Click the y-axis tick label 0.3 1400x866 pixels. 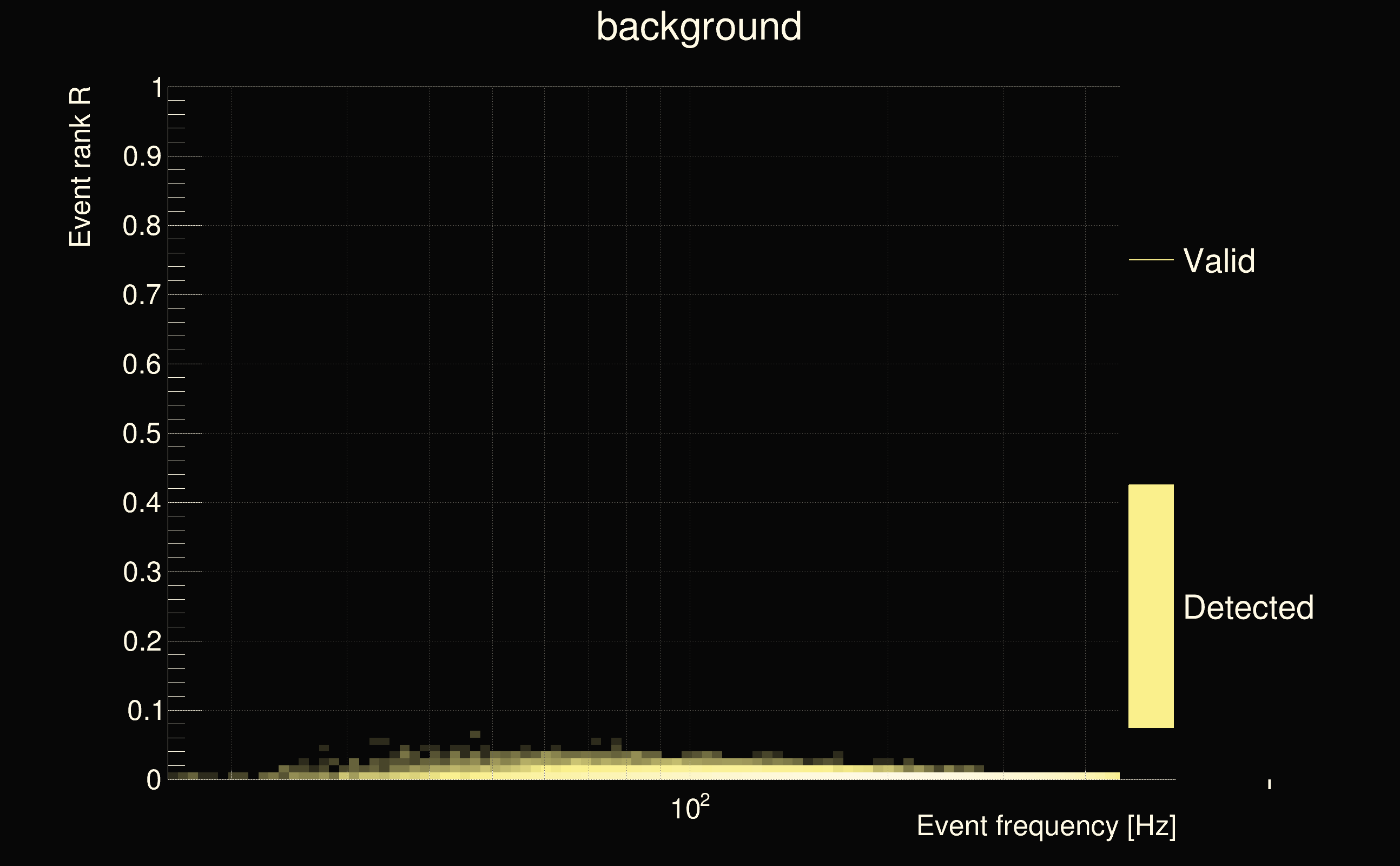click(x=142, y=573)
